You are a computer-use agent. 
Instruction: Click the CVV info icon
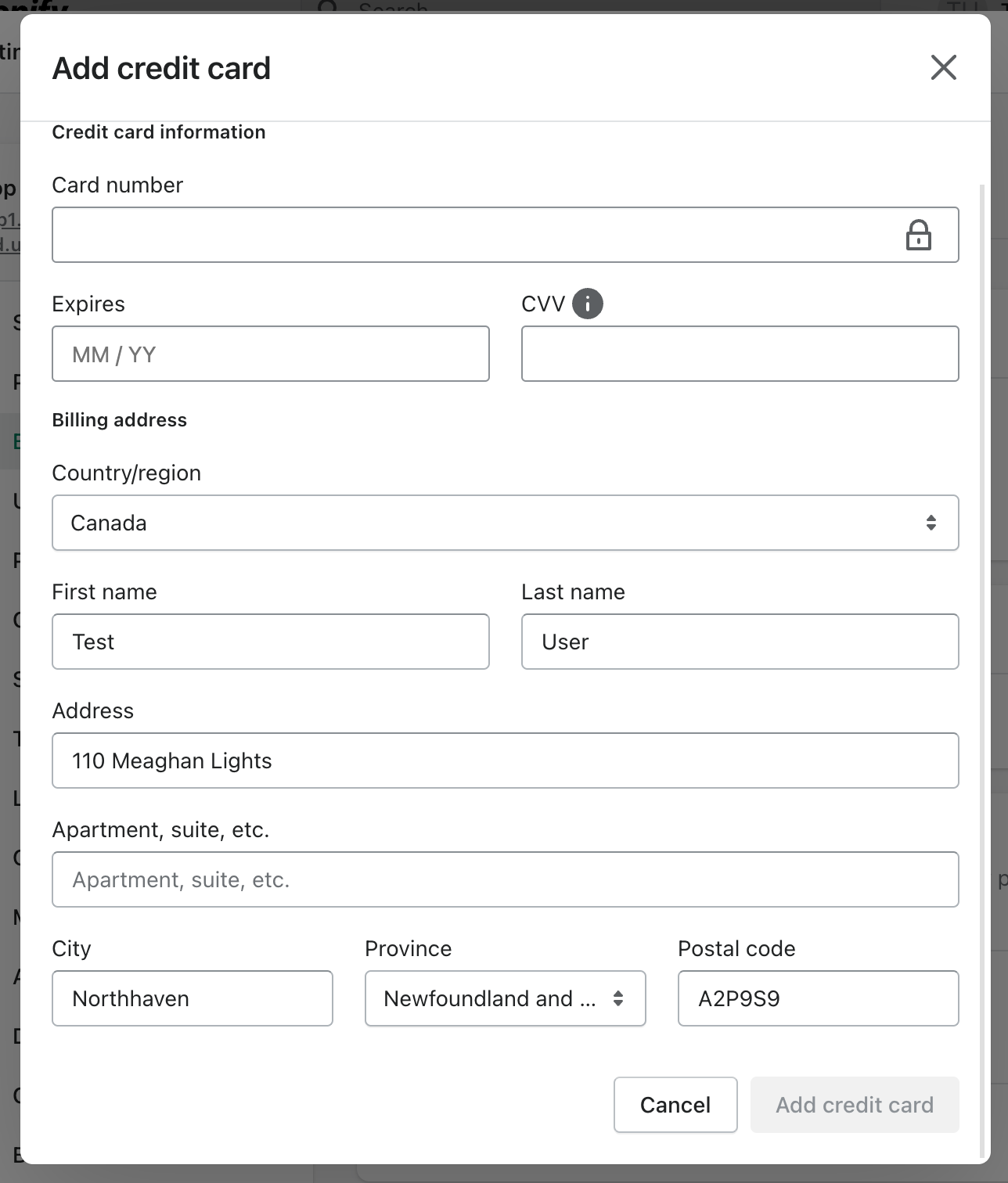click(587, 304)
